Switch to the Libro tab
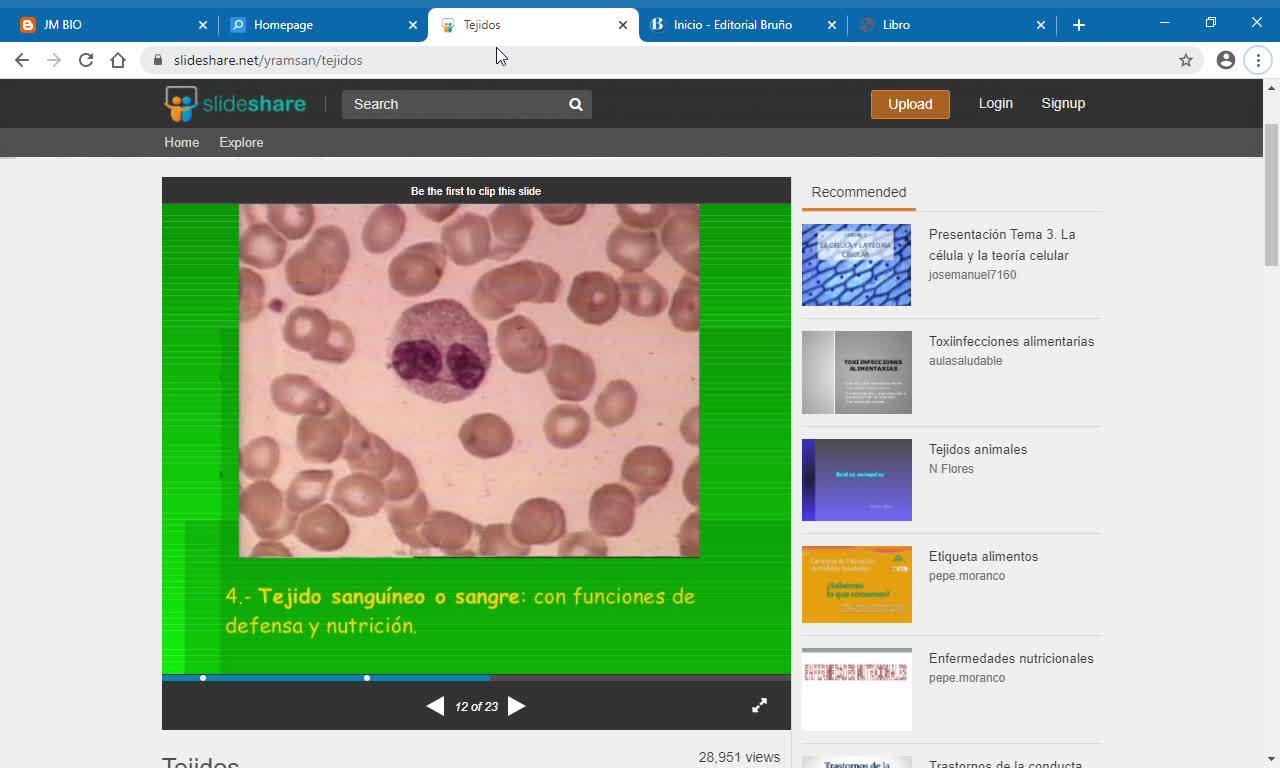Screen dimensions: 1280x768 (x=952, y=25)
